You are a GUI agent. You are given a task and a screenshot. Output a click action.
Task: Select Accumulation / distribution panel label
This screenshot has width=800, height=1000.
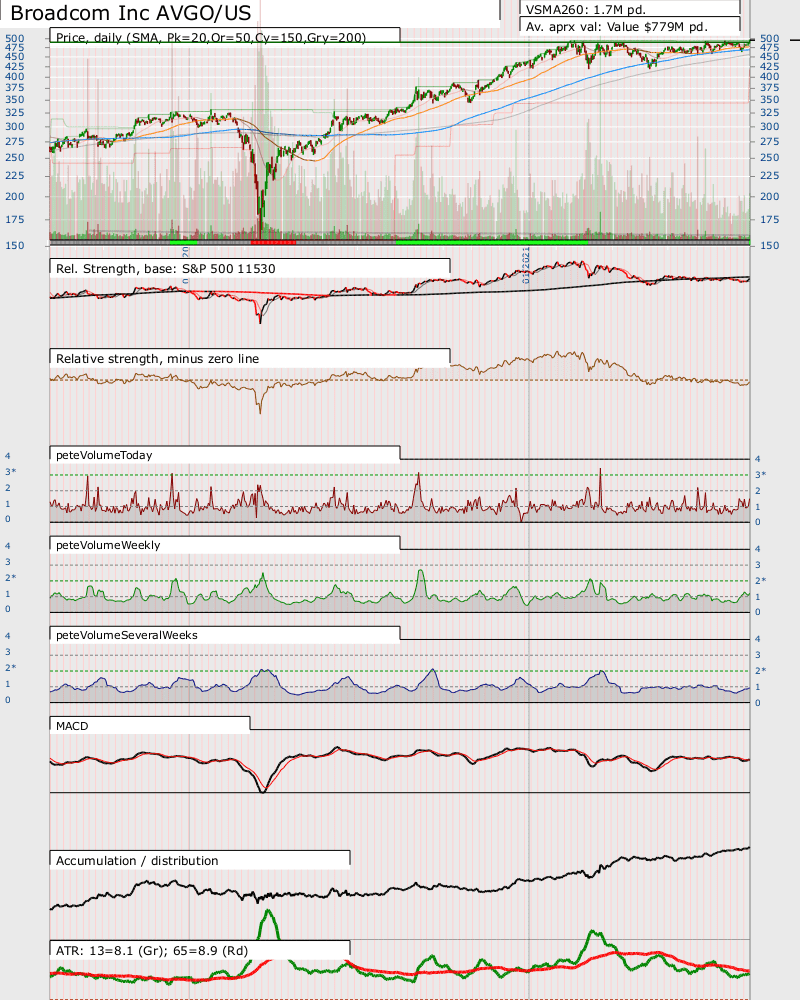tap(137, 860)
